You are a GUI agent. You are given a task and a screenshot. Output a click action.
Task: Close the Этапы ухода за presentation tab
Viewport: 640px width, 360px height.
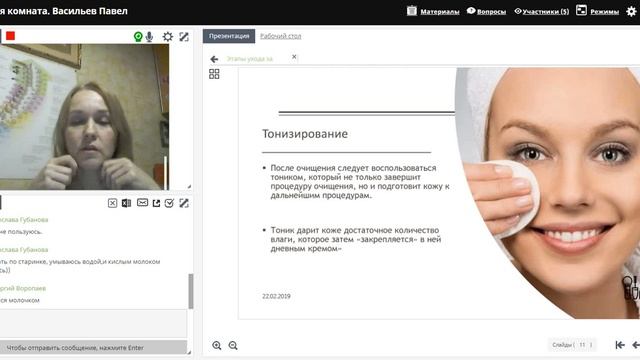294,57
